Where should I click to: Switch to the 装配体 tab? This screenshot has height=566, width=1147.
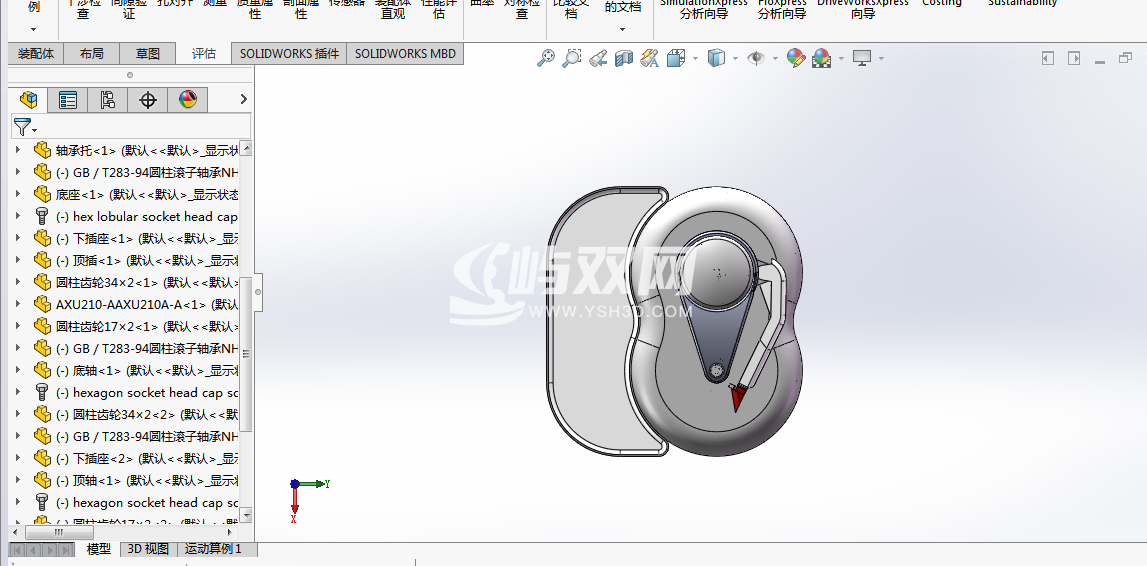(x=36, y=53)
